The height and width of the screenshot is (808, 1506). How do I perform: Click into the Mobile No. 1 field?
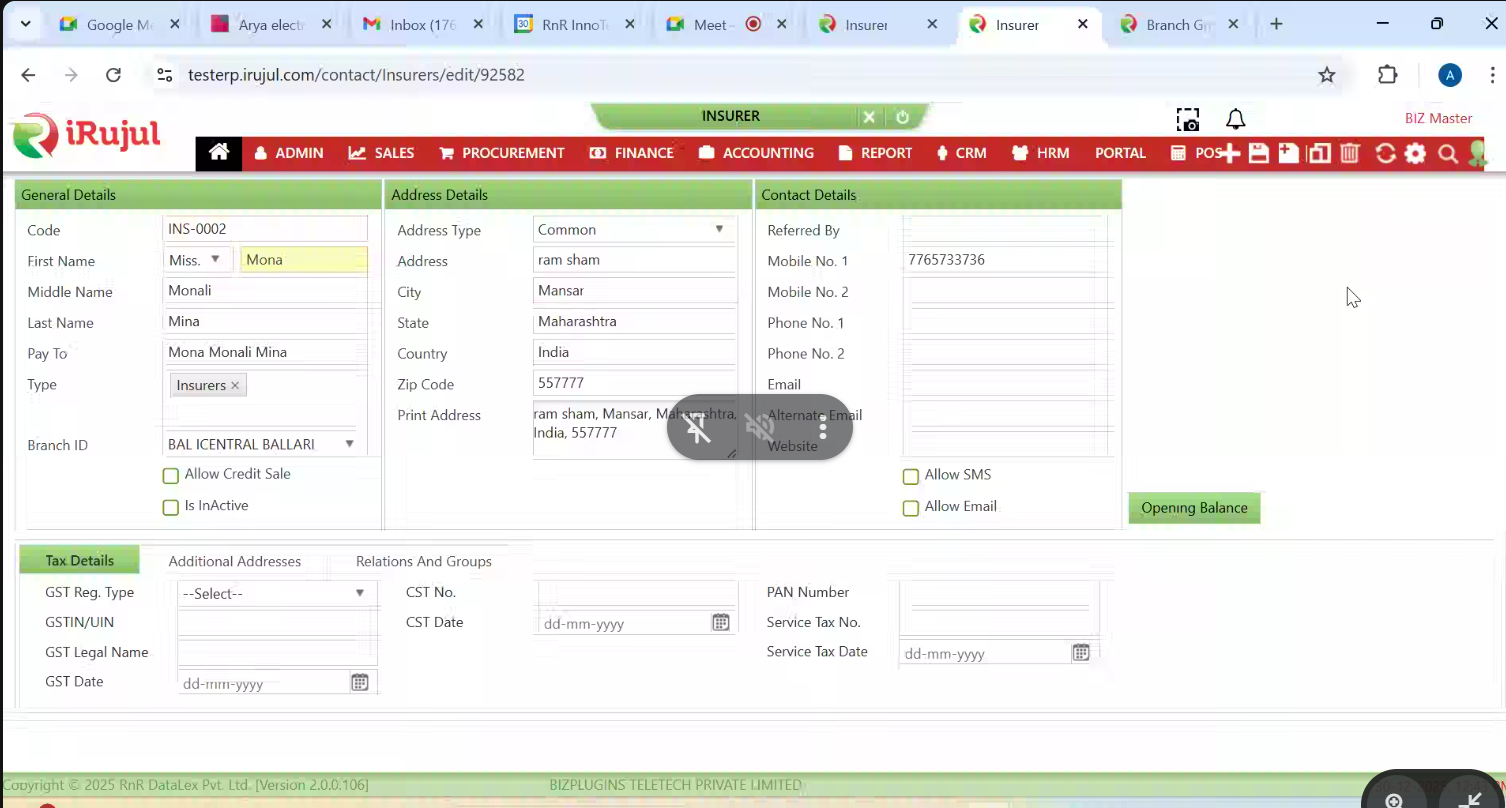[x=1004, y=260]
